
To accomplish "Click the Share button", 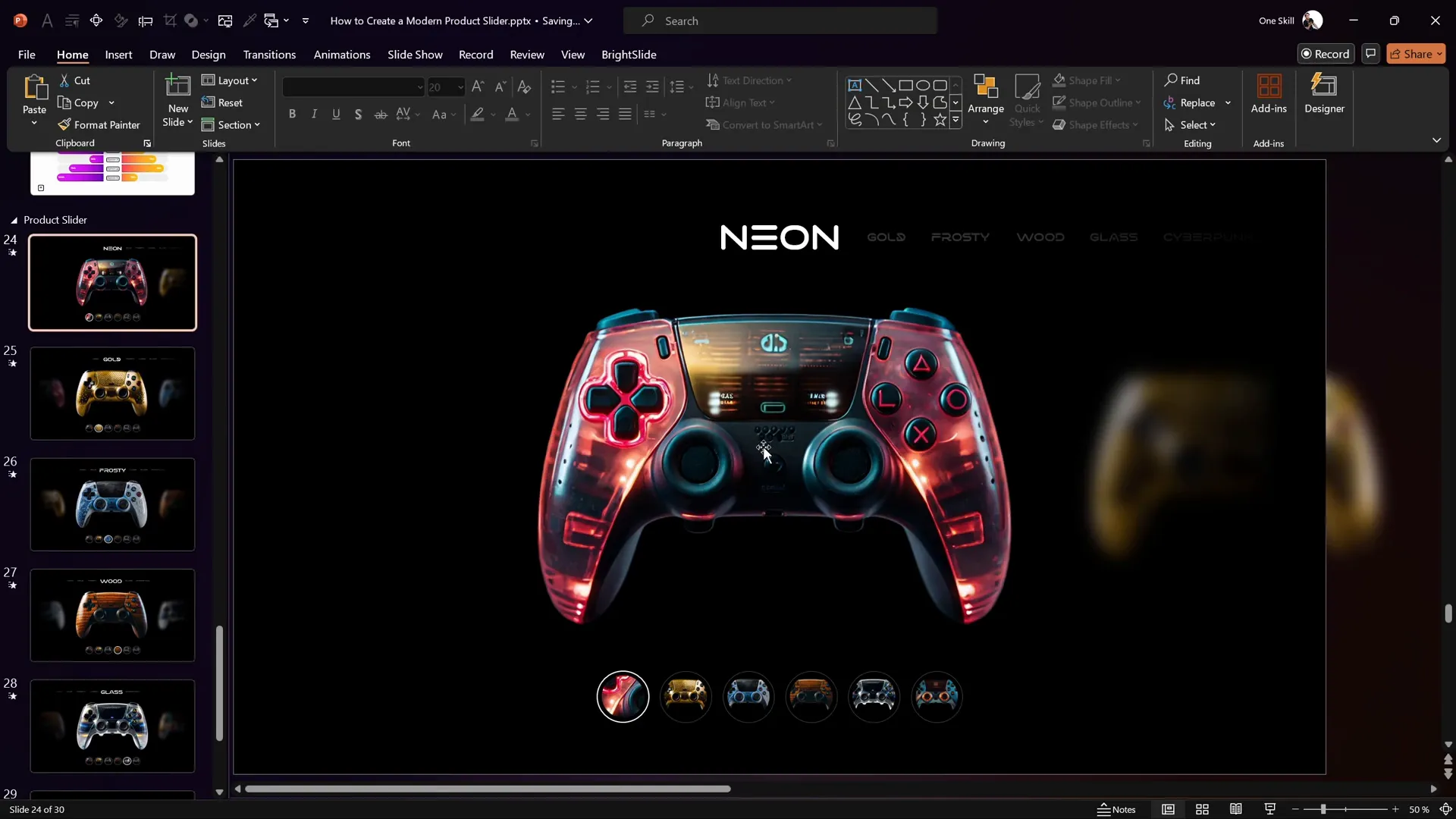I will point(1416,54).
